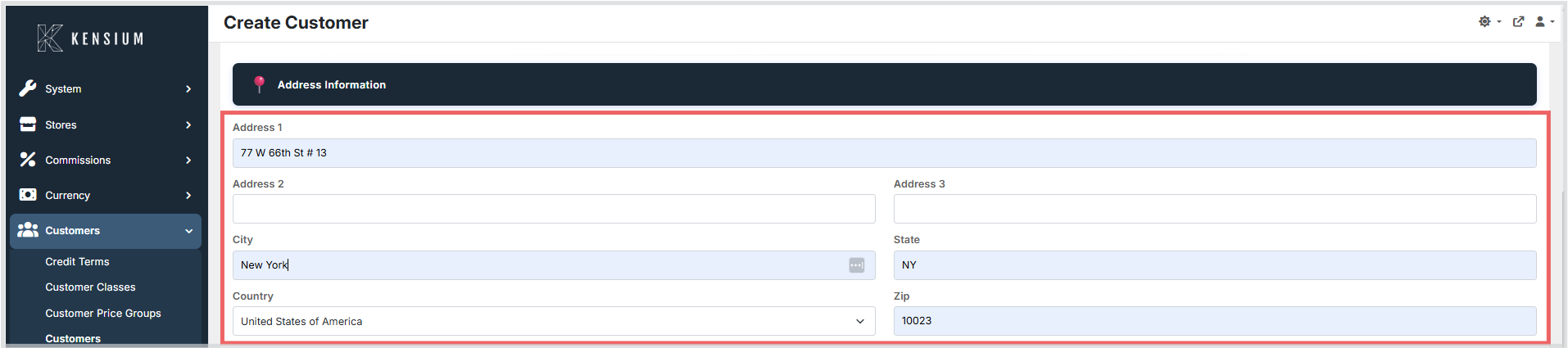Click the Customers people icon
Image resolution: width=1568 pixels, height=348 pixels.
tap(28, 230)
